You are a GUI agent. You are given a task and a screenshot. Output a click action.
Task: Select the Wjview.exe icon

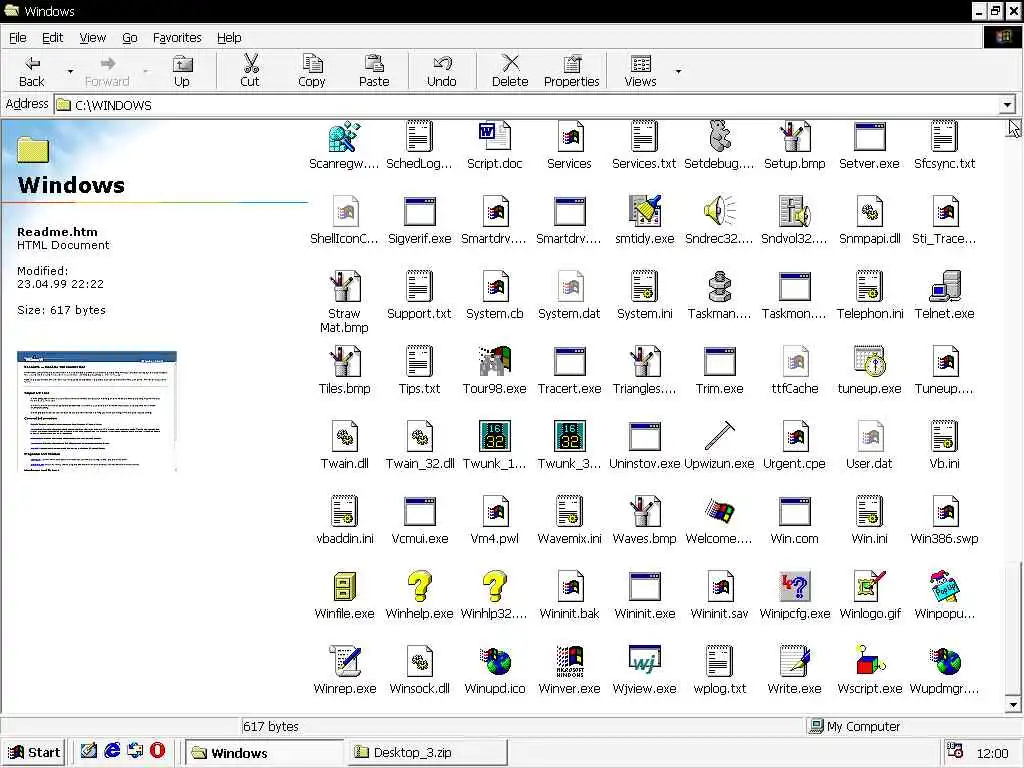point(645,662)
